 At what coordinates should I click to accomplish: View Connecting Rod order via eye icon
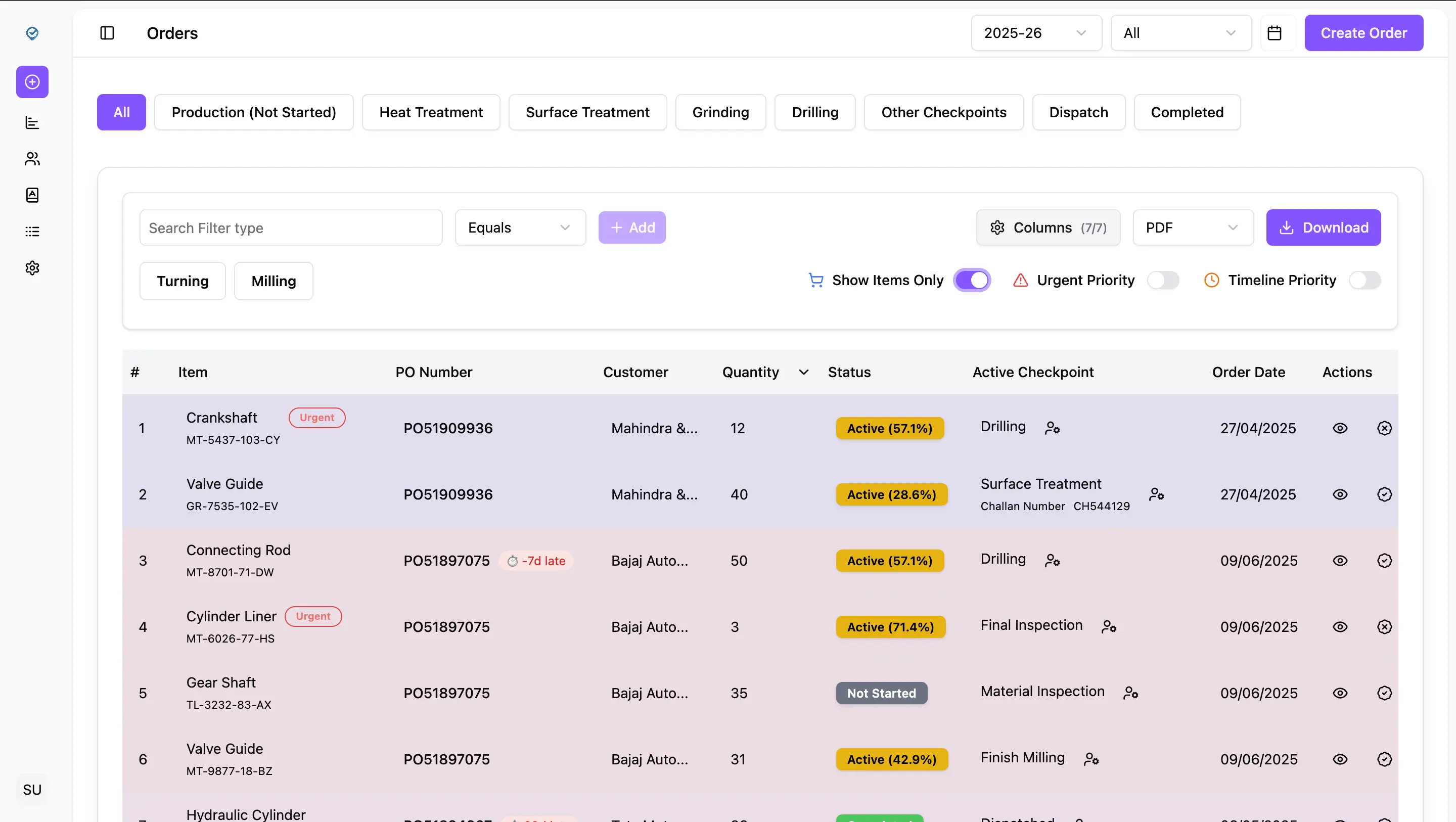click(1340, 560)
